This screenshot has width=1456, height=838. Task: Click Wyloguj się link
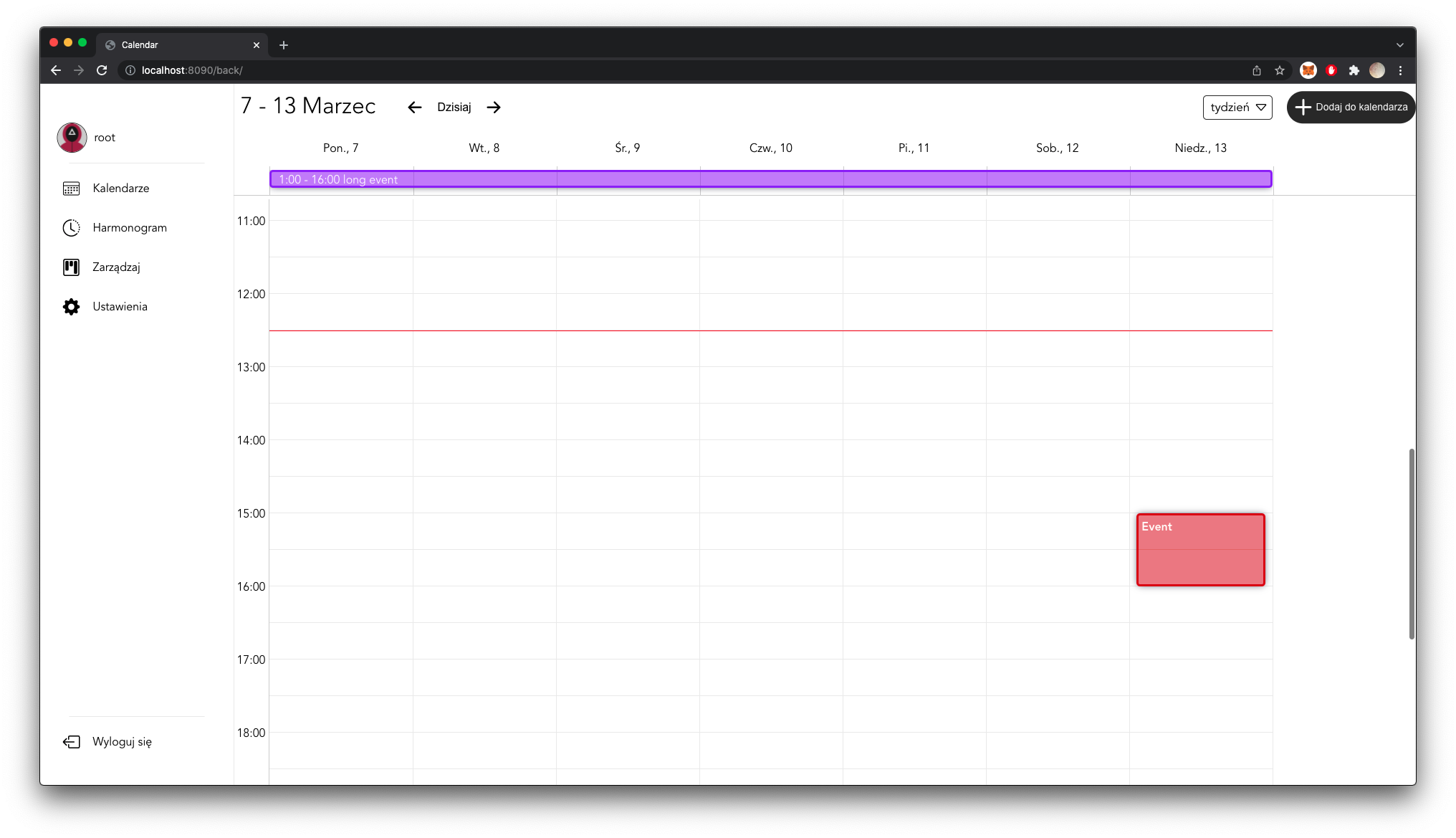tap(122, 742)
